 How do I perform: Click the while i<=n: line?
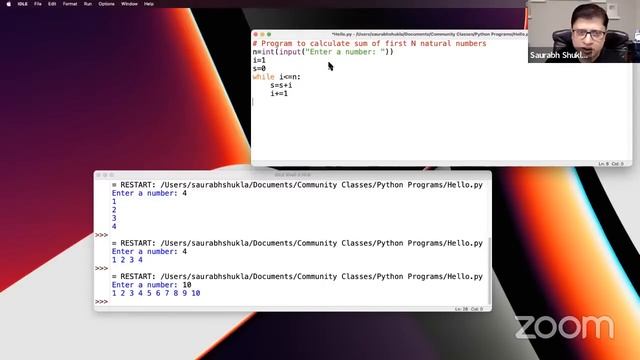(x=276, y=77)
